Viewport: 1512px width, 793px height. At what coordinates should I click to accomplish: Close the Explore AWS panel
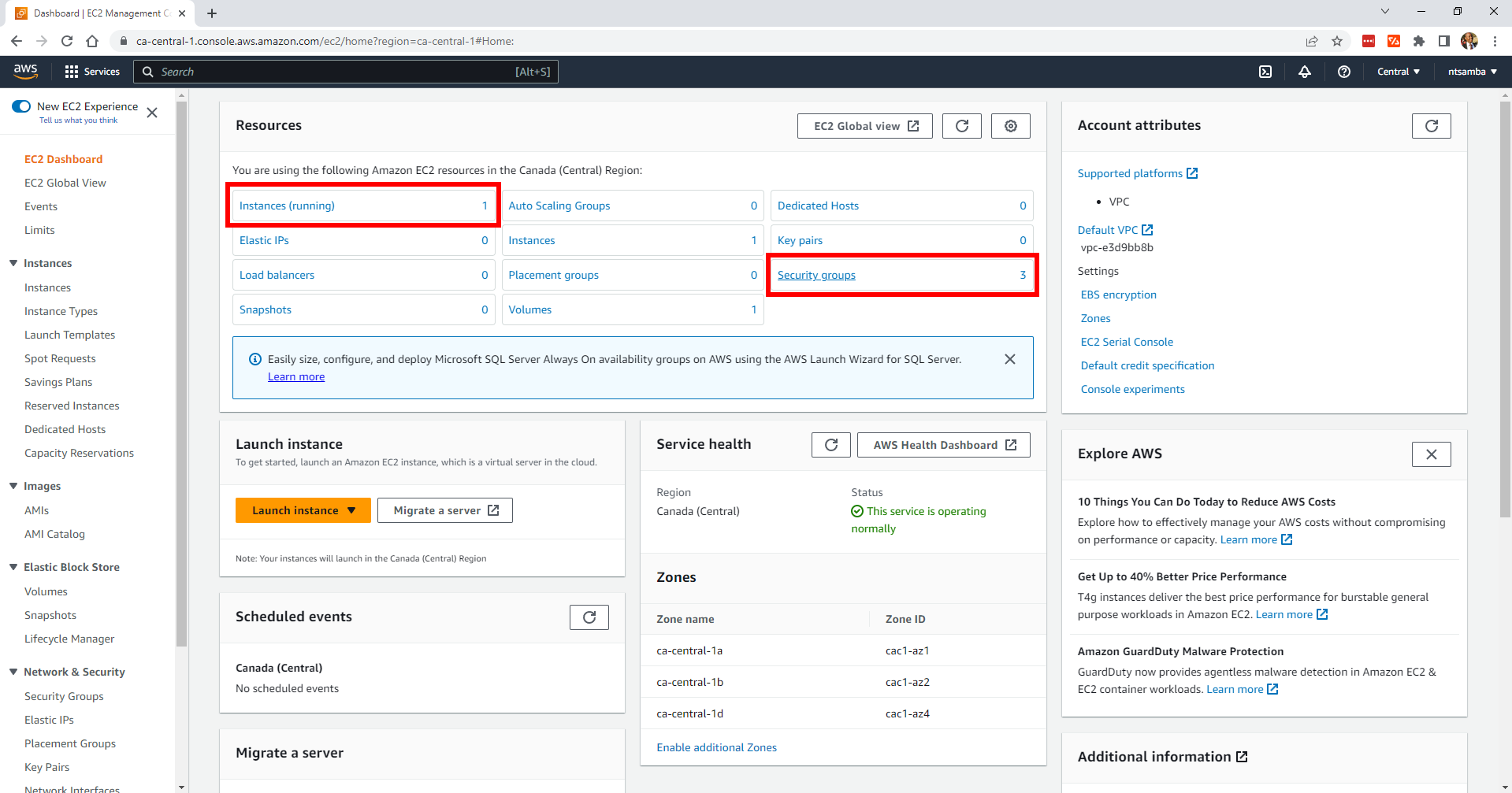point(1432,454)
